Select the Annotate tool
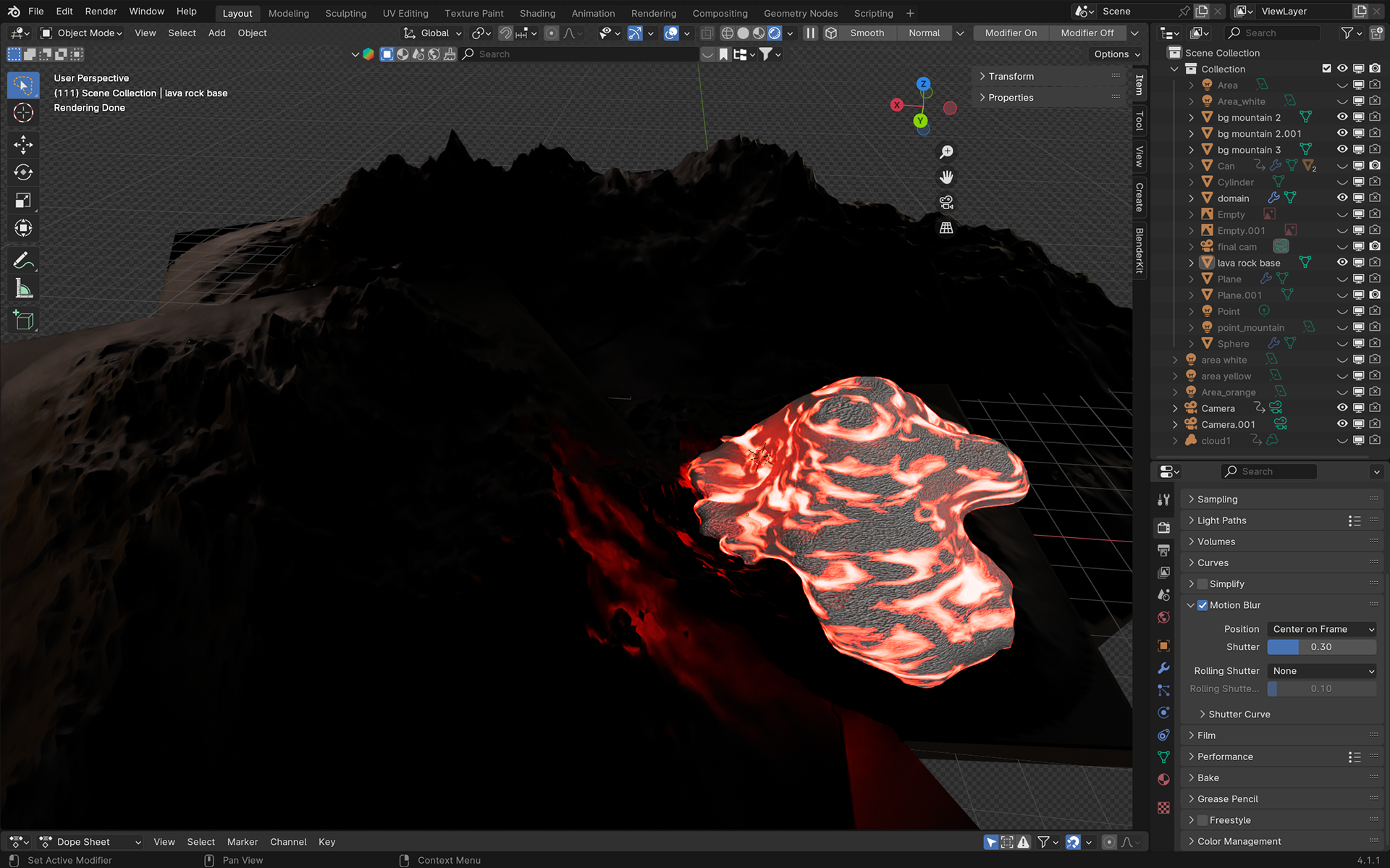The width and height of the screenshot is (1390, 868). 23,261
